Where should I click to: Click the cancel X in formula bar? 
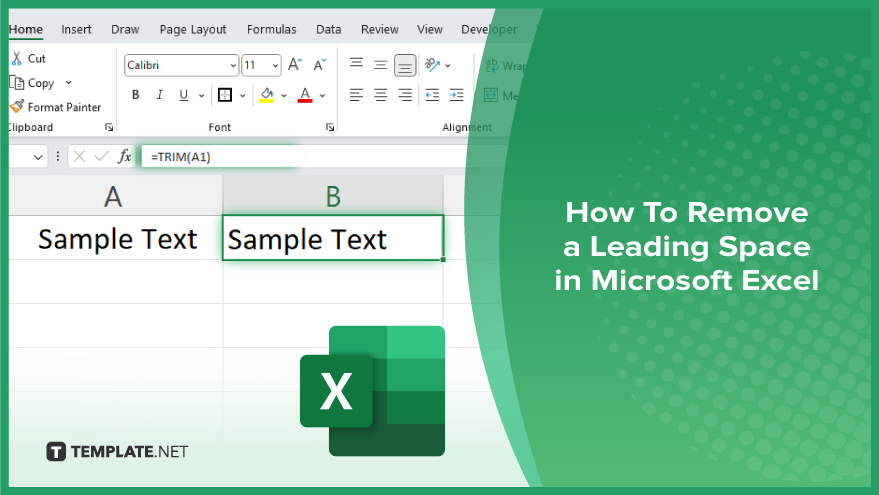tap(79, 156)
